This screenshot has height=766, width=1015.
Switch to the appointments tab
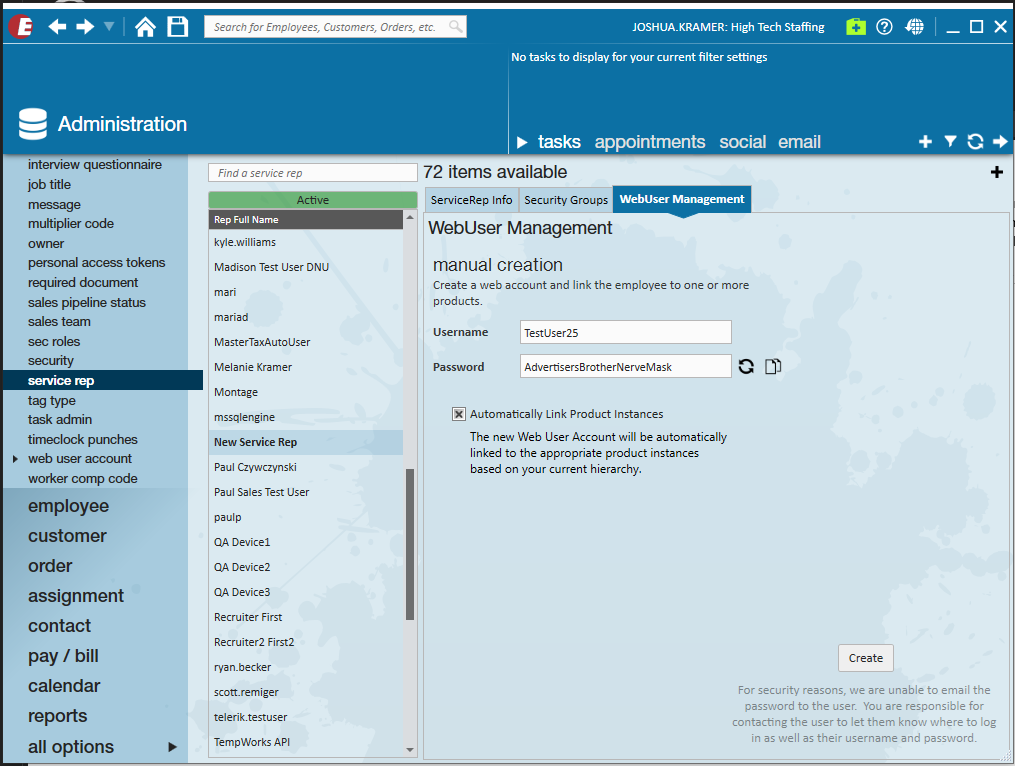tap(650, 142)
